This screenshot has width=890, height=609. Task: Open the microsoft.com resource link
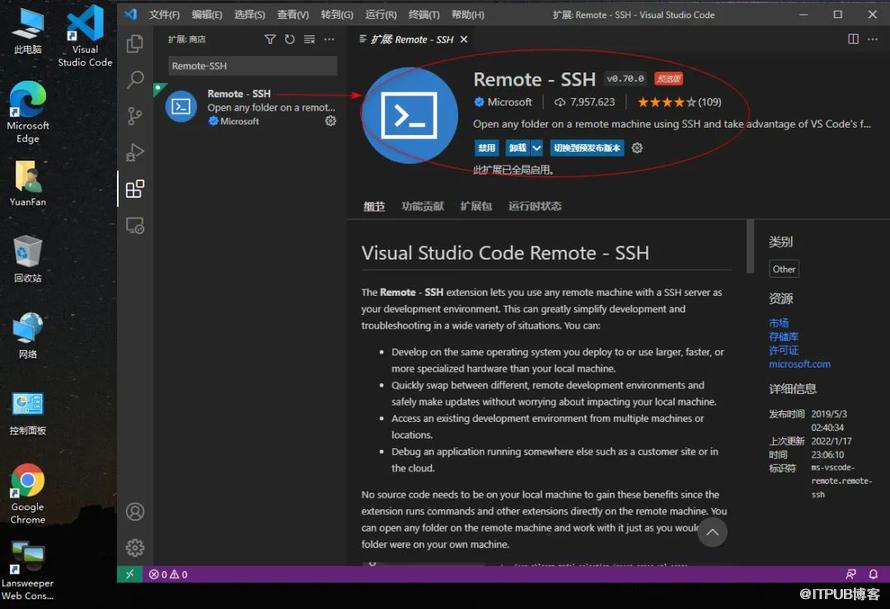pos(799,364)
